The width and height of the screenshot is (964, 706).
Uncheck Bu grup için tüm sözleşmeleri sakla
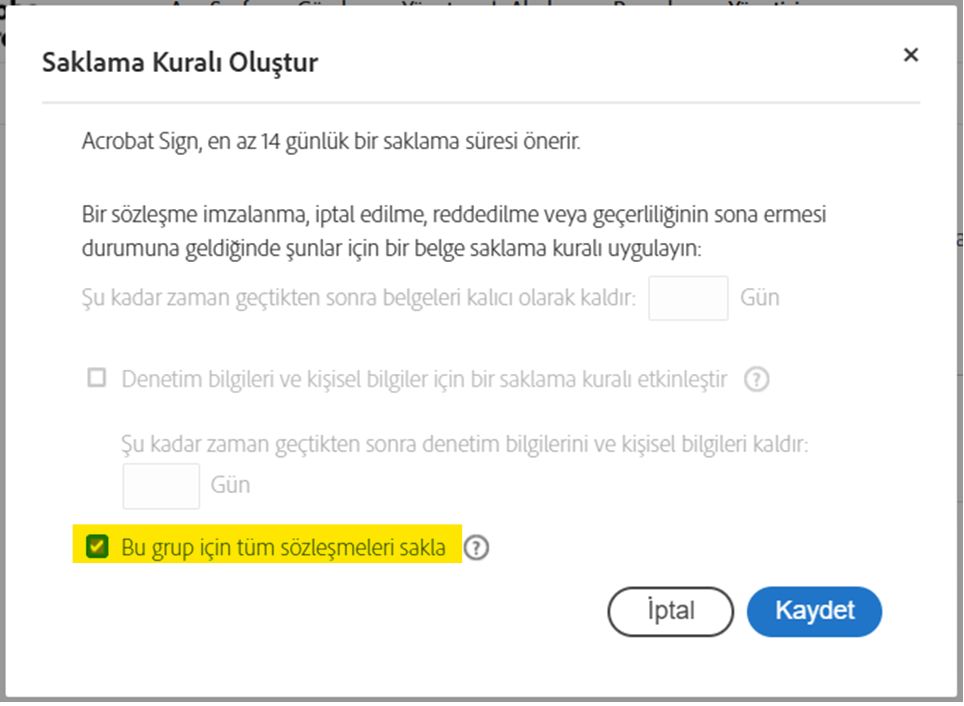pos(97,547)
